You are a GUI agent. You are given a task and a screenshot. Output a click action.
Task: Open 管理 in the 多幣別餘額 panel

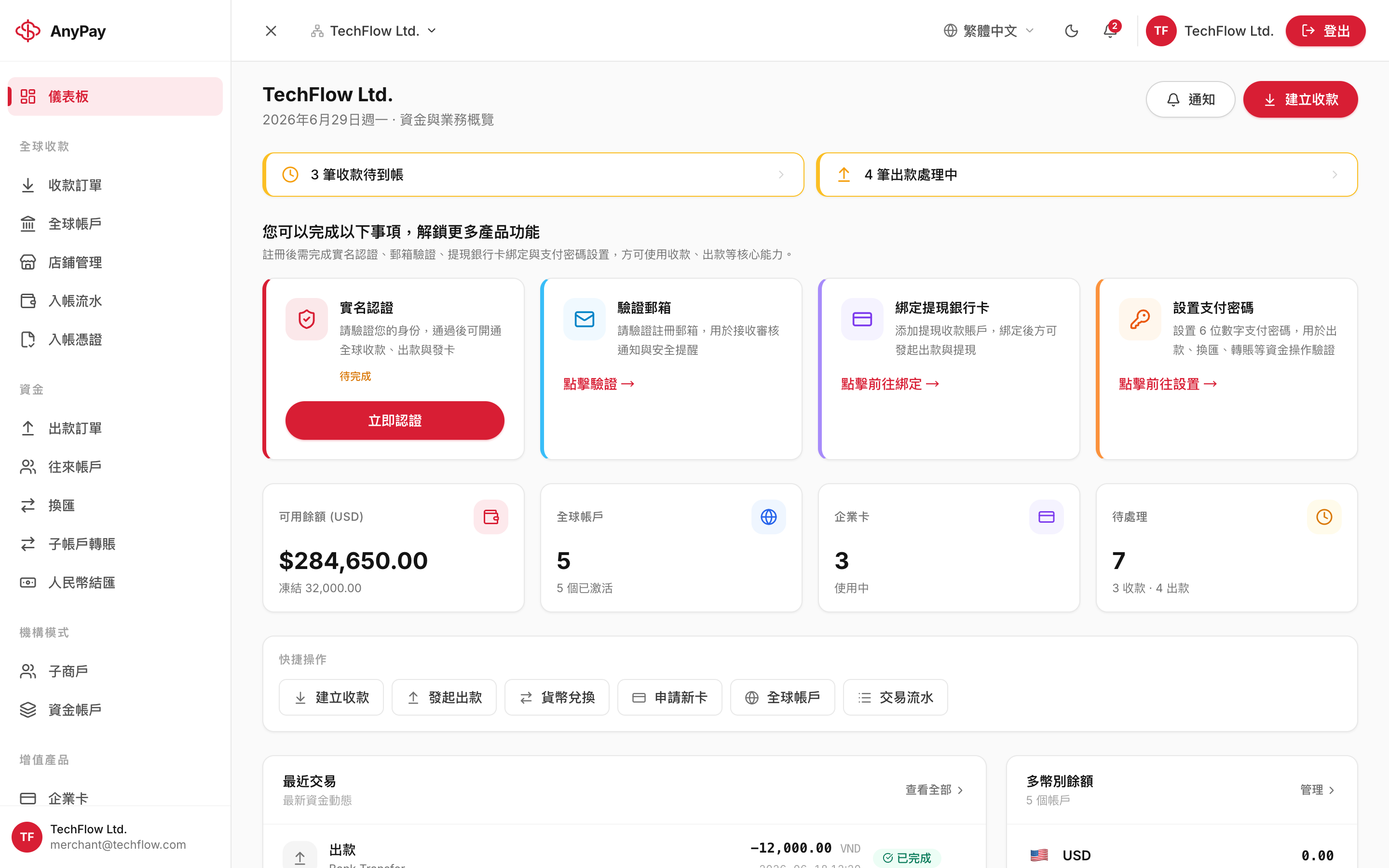point(1317,790)
